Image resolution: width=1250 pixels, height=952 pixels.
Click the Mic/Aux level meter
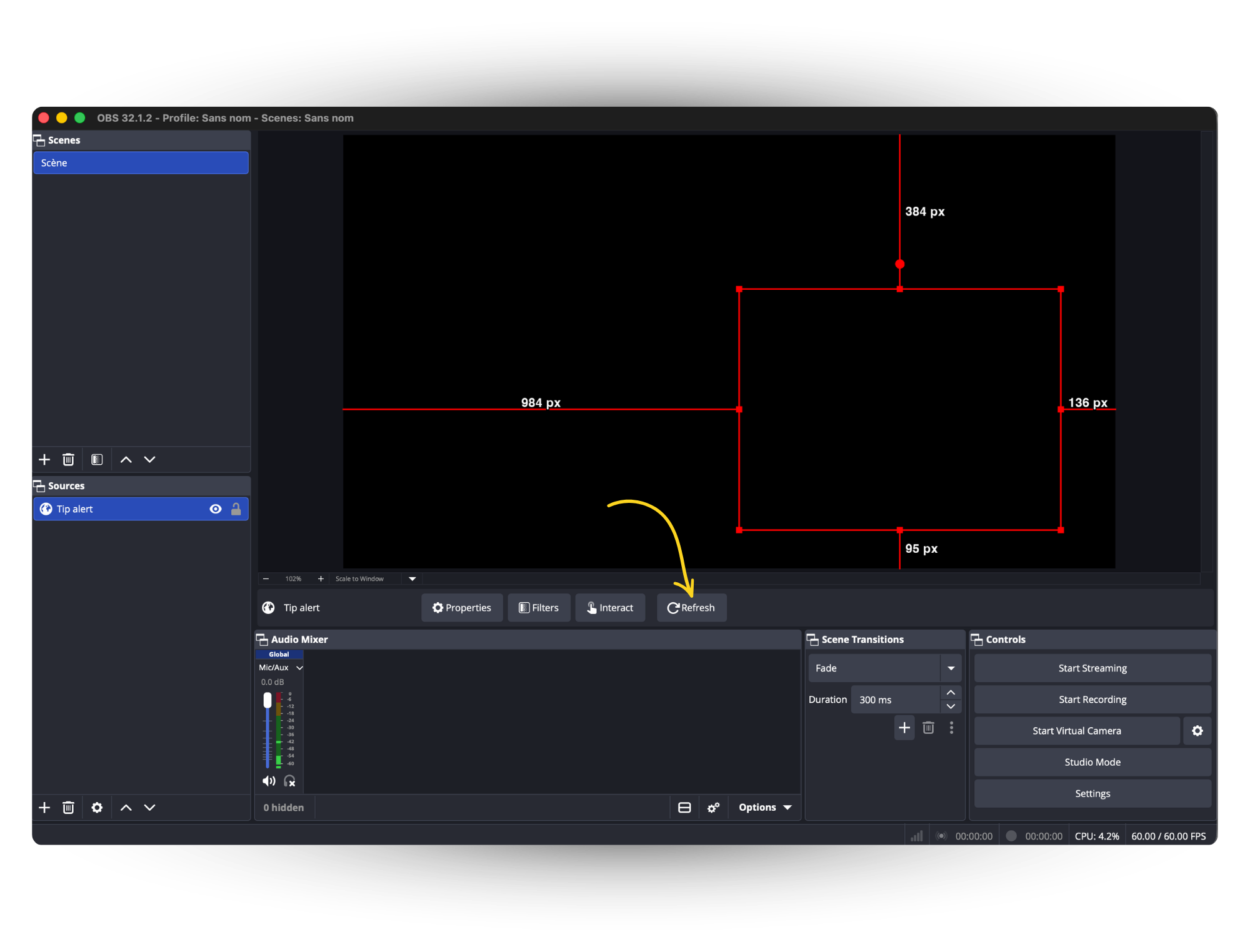click(279, 729)
